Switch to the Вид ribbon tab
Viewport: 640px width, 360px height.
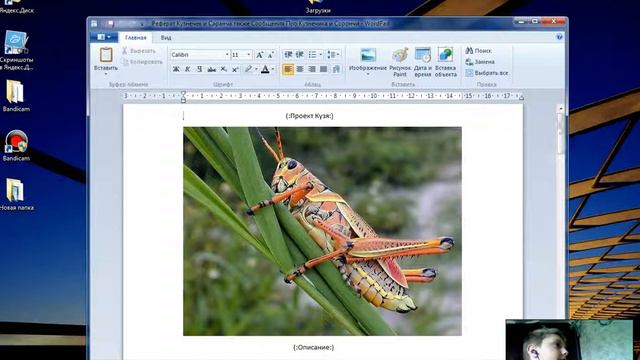(x=166, y=38)
